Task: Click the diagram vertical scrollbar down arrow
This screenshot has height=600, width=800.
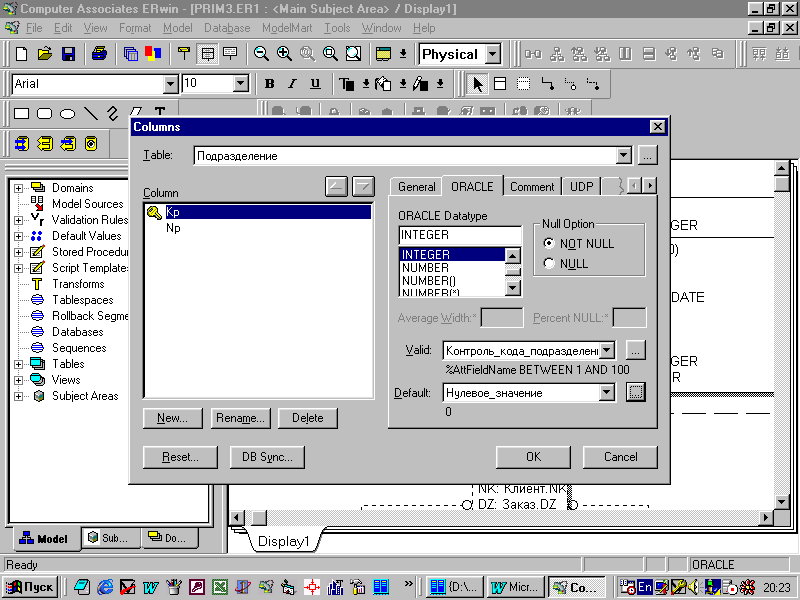Action: click(x=781, y=502)
